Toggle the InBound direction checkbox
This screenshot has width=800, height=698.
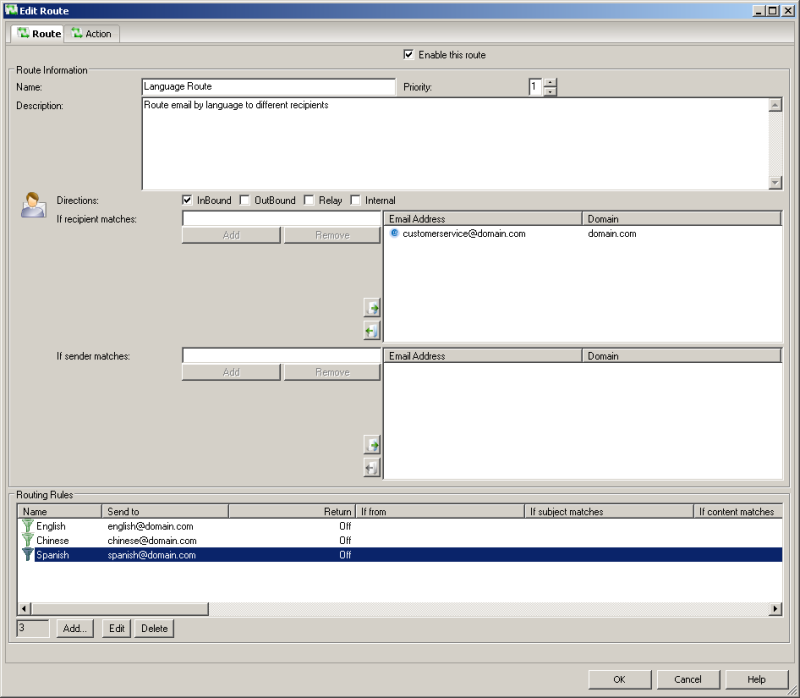coord(187,200)
